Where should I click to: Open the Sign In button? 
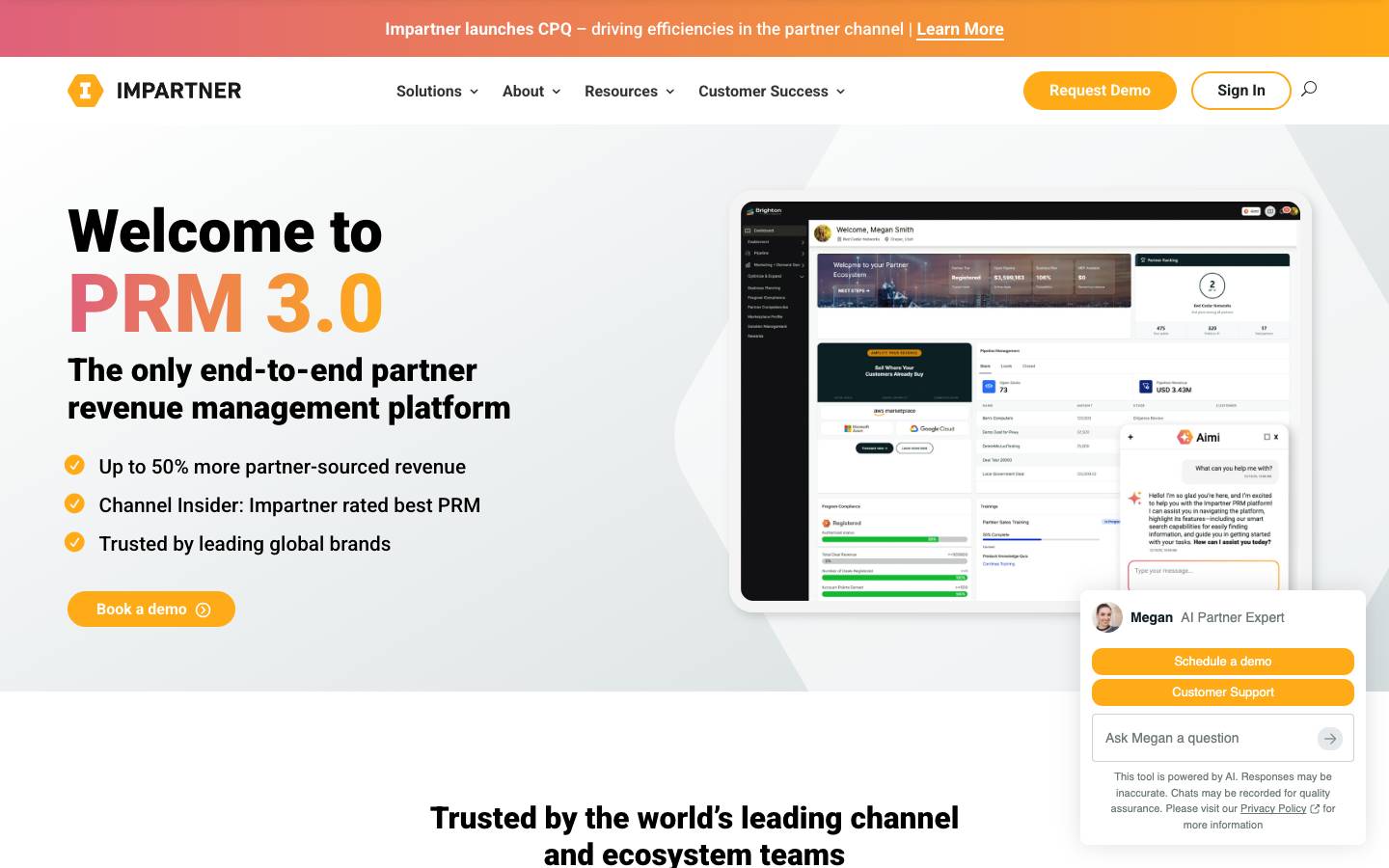click(1241, 91)
